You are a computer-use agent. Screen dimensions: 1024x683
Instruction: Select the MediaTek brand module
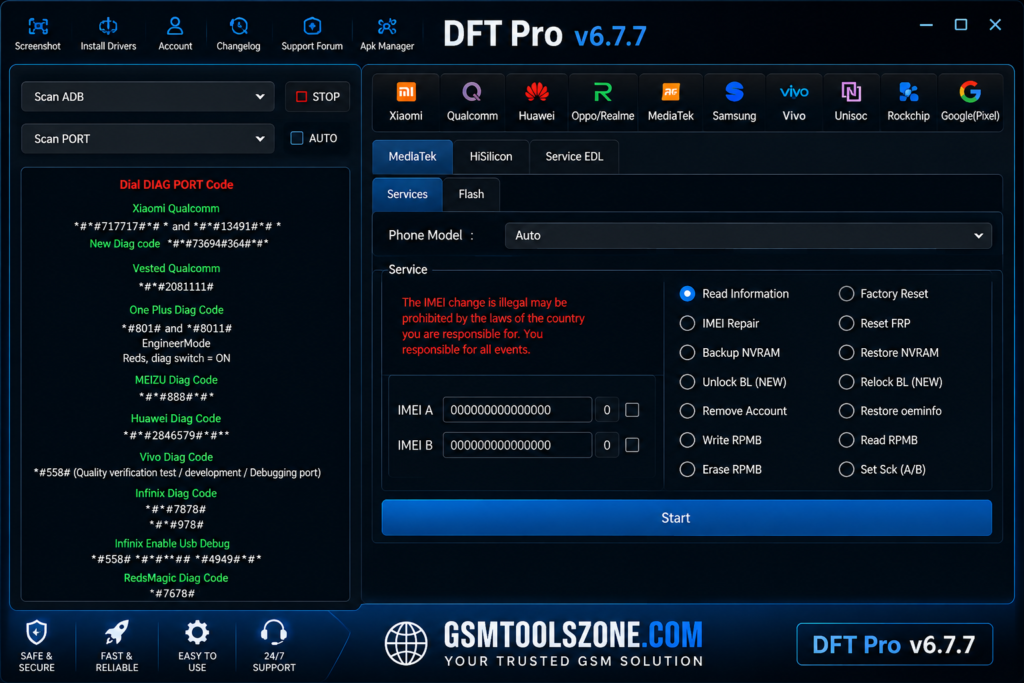[671, 102]
